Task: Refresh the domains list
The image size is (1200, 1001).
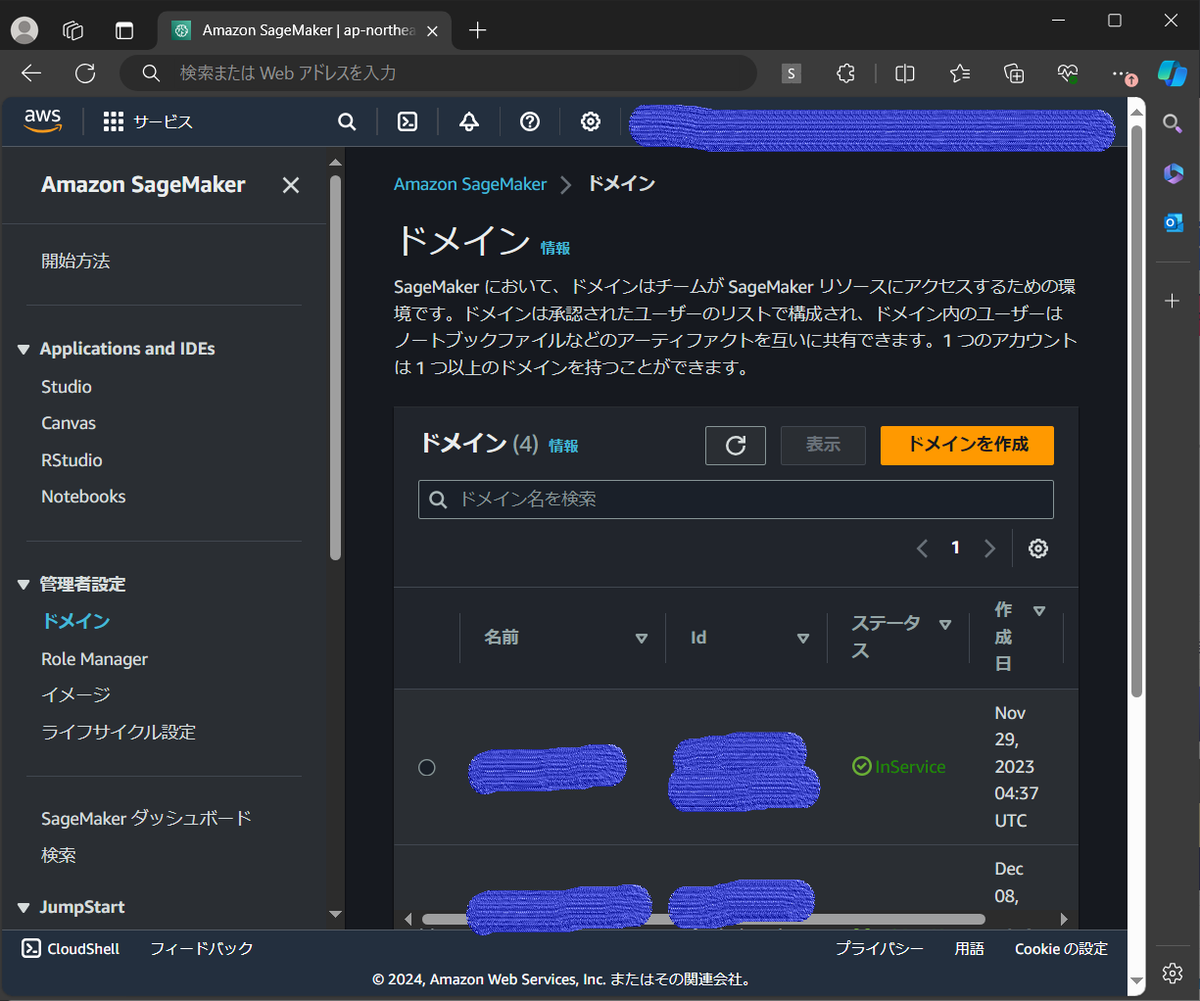Action: tap(735, 445)
